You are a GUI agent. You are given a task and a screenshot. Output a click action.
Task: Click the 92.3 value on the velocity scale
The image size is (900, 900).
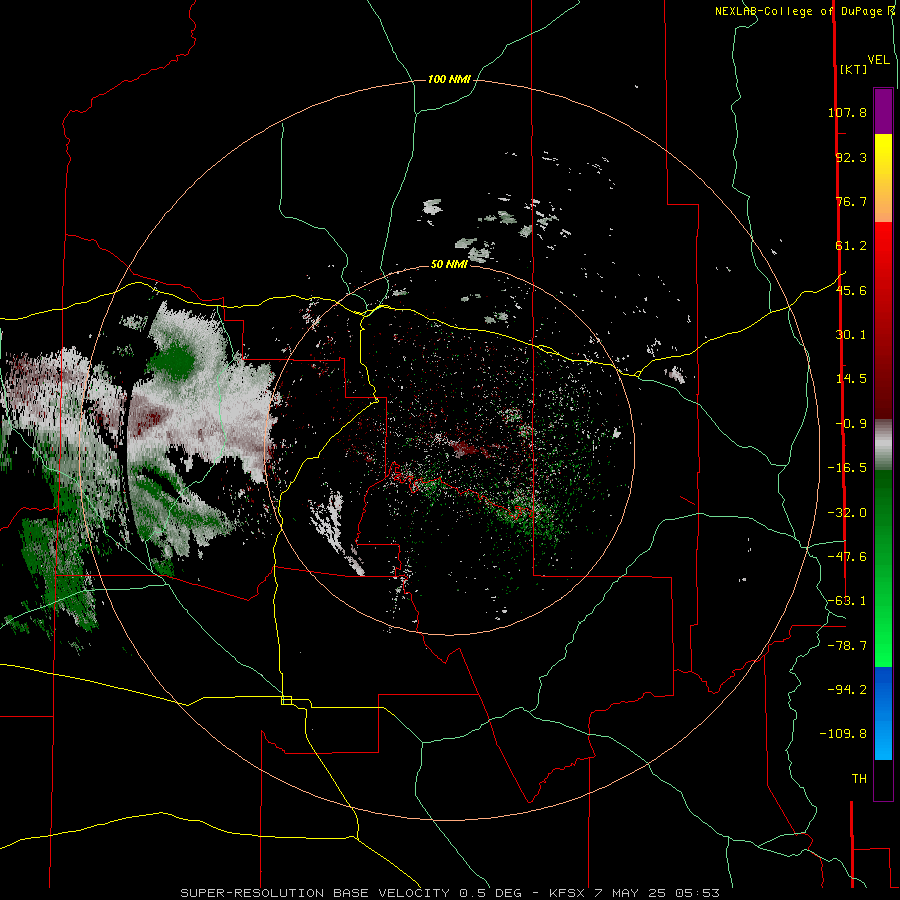click(851, 157)
